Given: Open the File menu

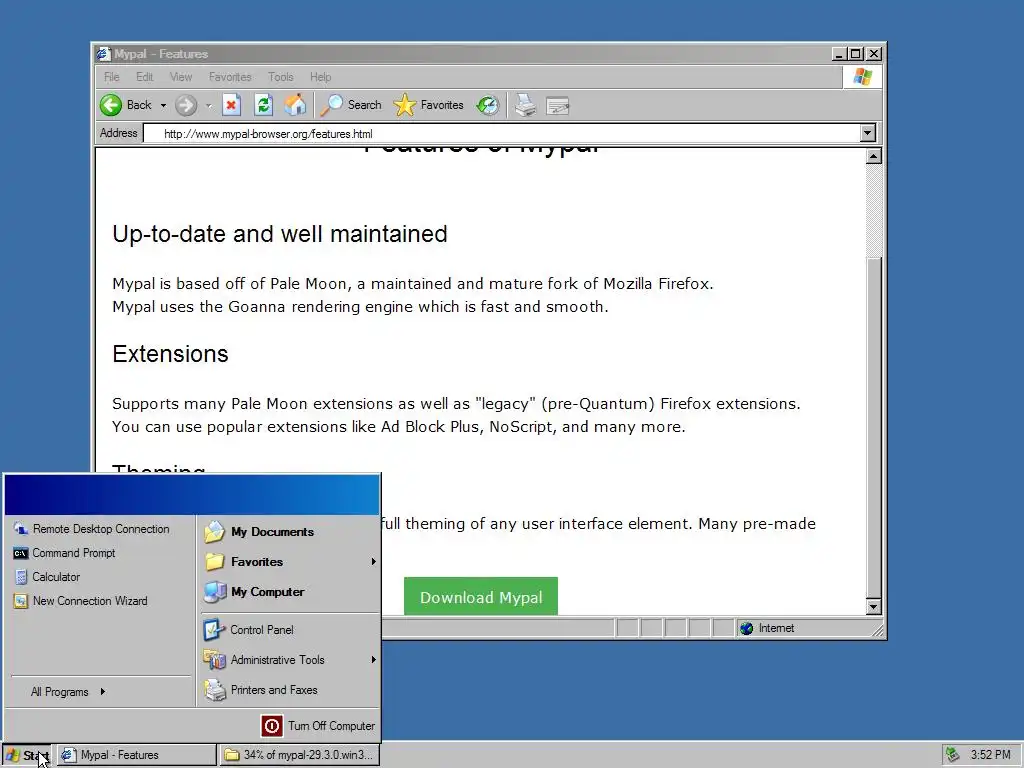Looking at the screenshot, I should (x=112, y=77).
